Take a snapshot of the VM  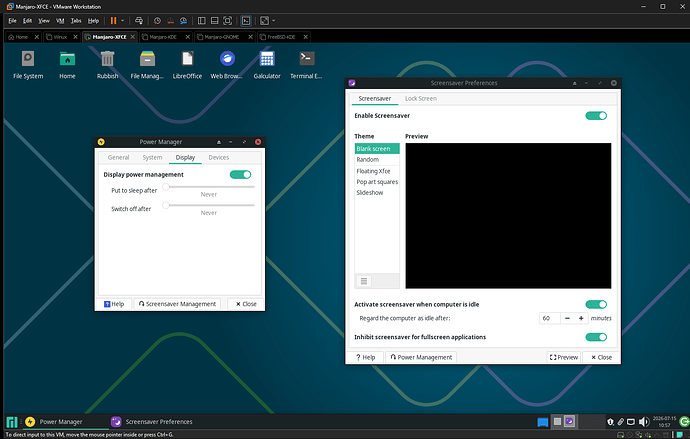tap(157, 21)
